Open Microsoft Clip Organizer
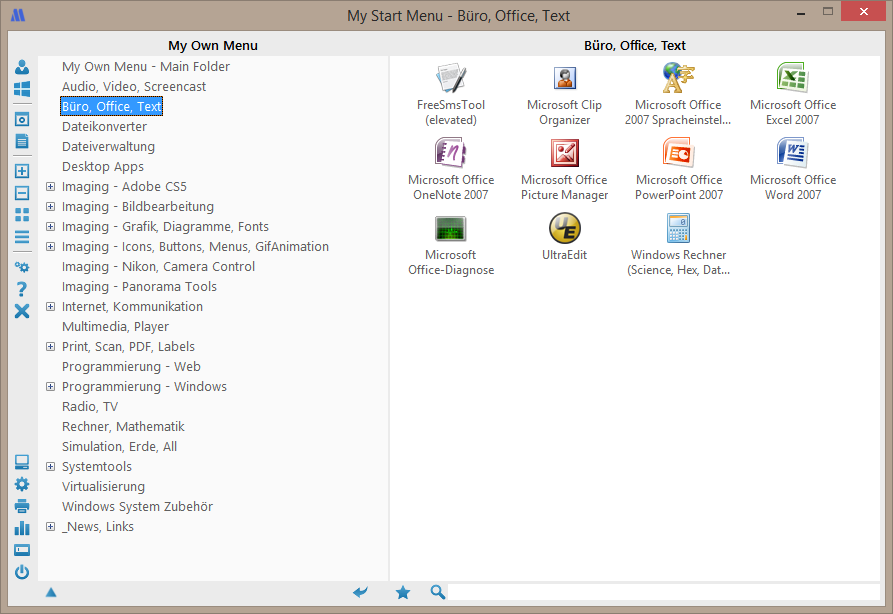Screen dimensions: 893x614 point(564,95)
